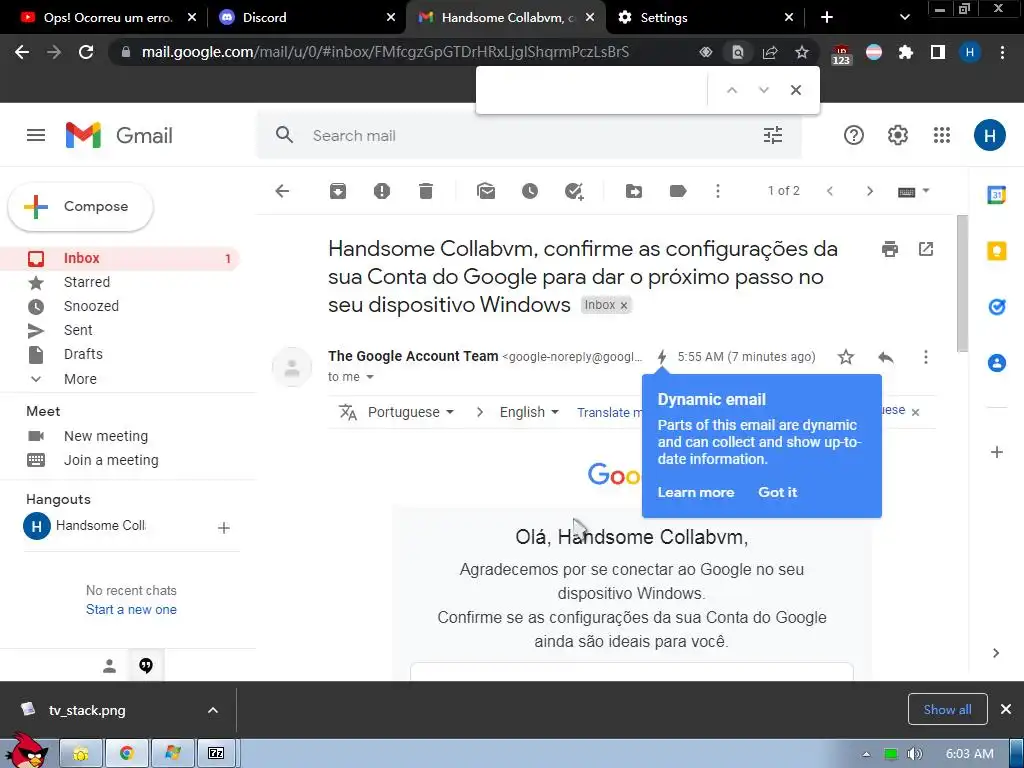Open Google Keep in the side panel

click(x=997, y=250)
